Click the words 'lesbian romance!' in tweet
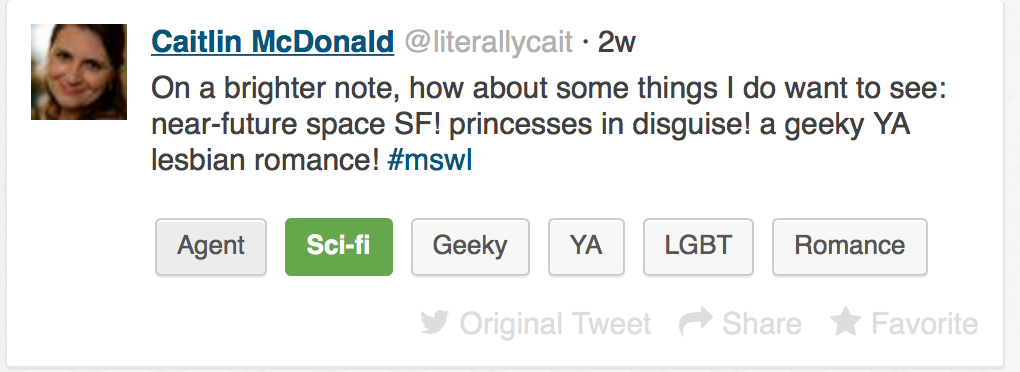 coord(265,160)
